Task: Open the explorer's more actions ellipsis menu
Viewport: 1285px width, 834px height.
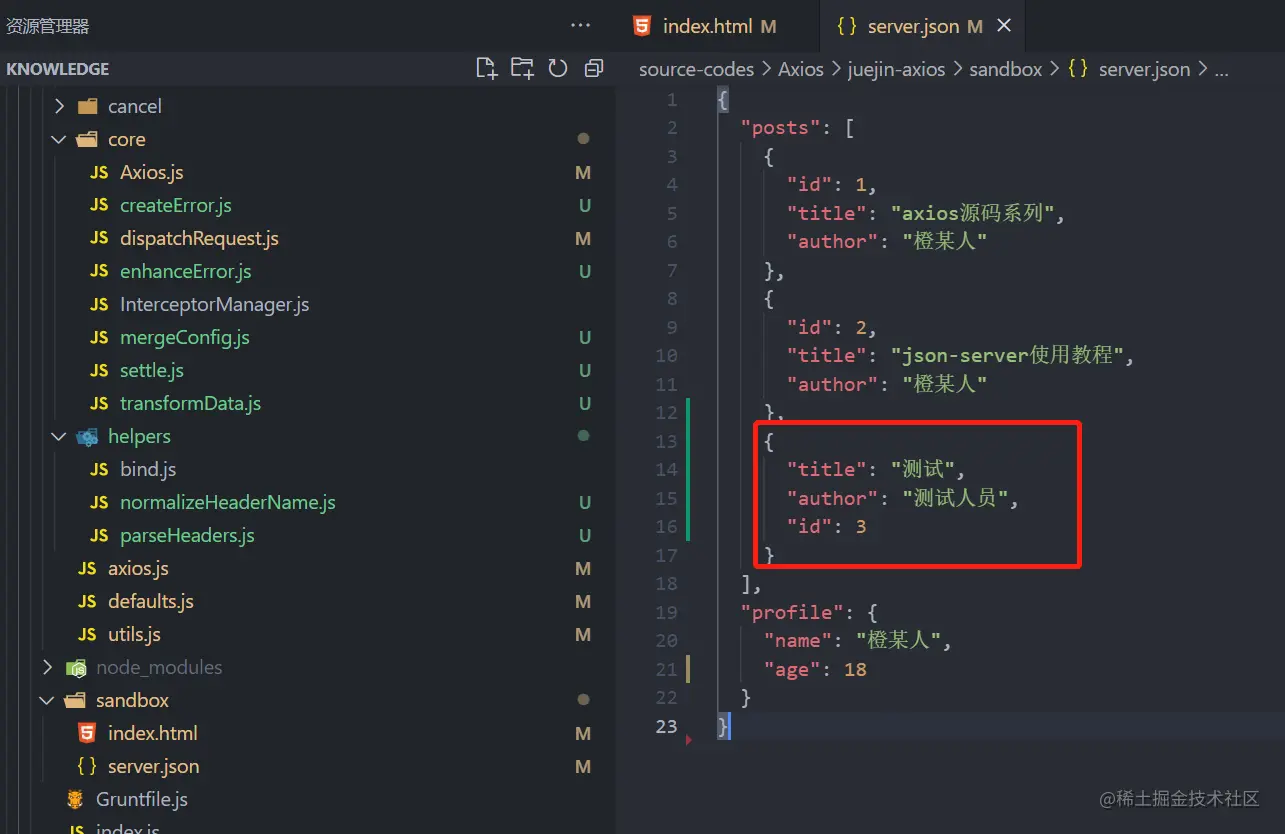Action: point(580,25)
